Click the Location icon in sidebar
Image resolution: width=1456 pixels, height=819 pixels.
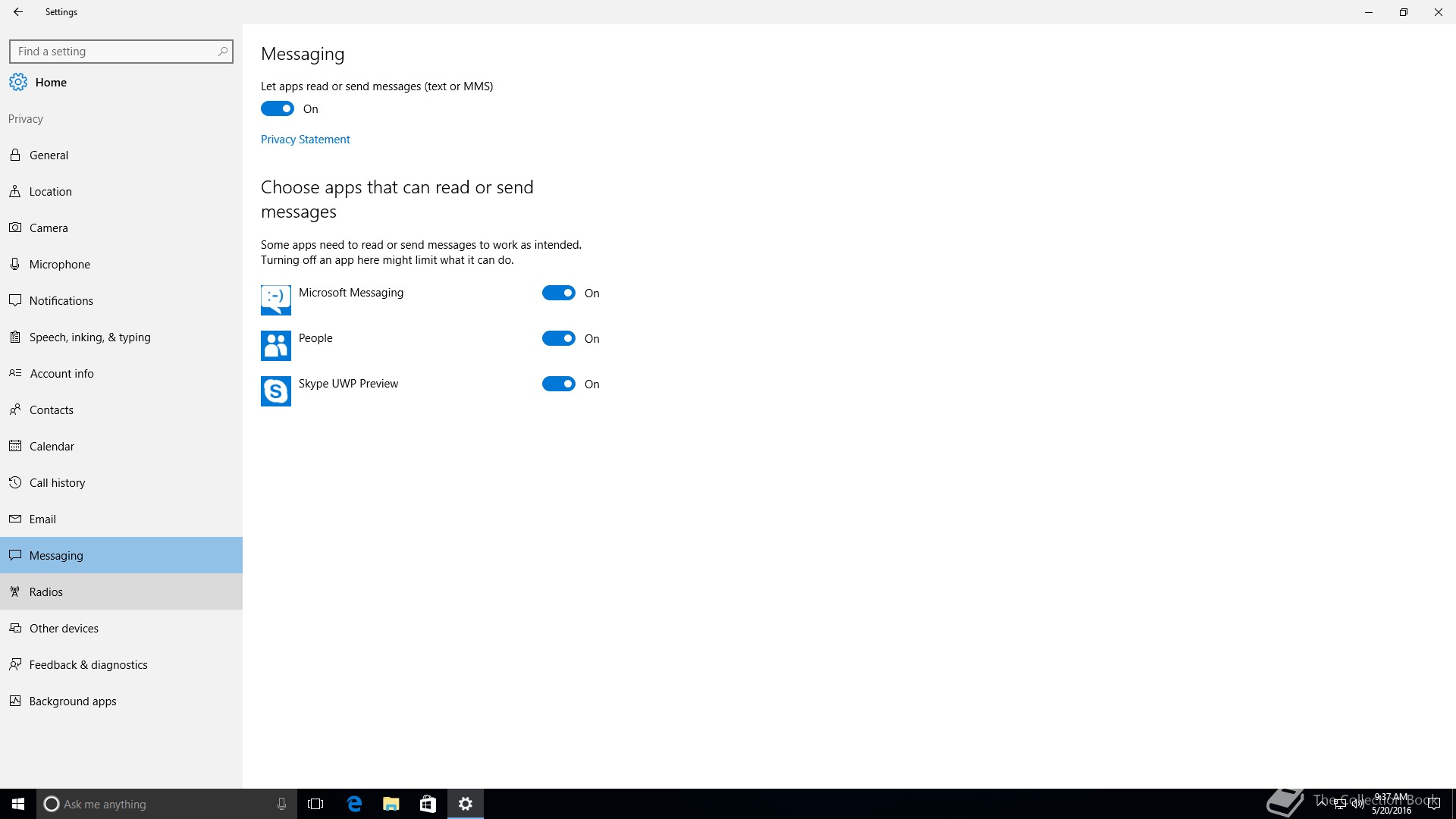[x=15, y=191]
